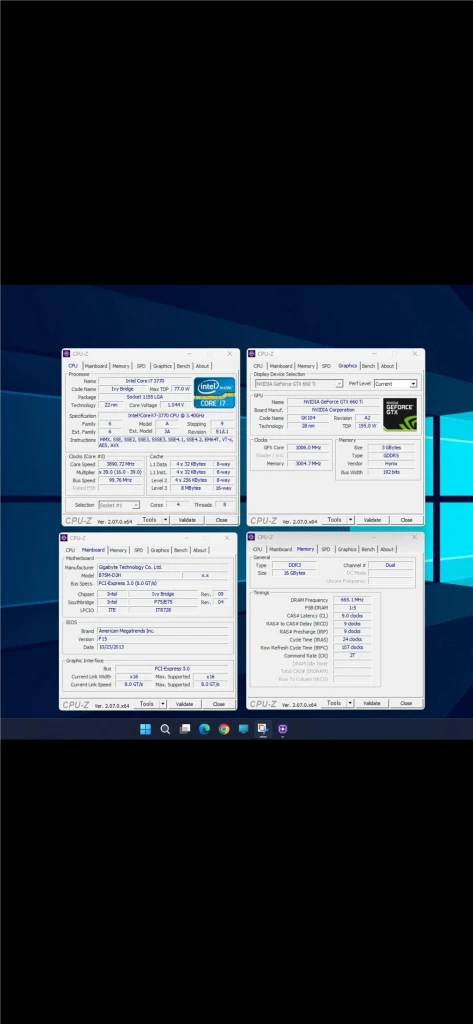The height and width of the screenshot is (1024, 473).
Task: Open the Socket #1 selection dropdown
Action: (x=119, y=505)
